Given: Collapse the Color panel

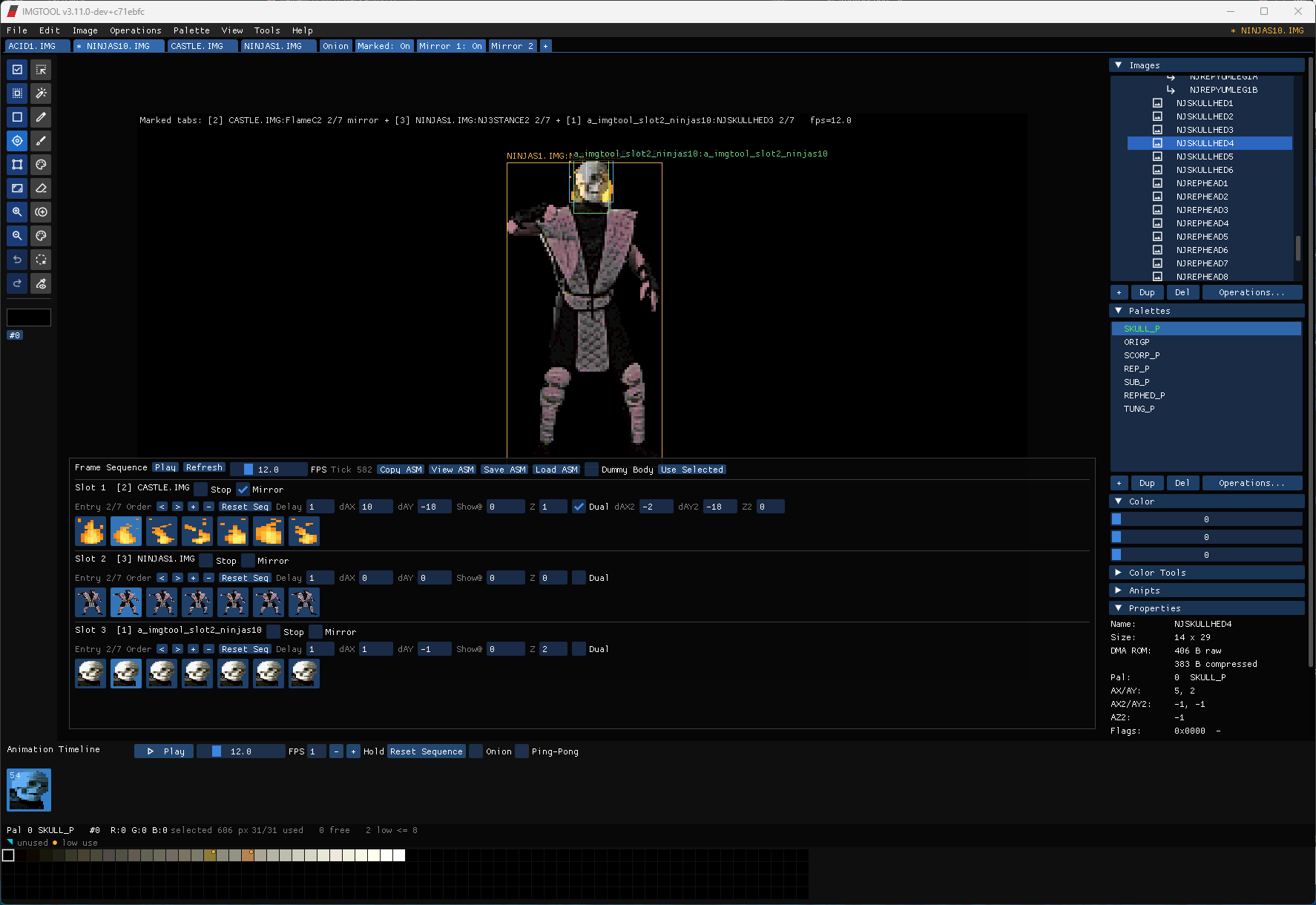Looking at the screenshot, I should (1119, 501).
